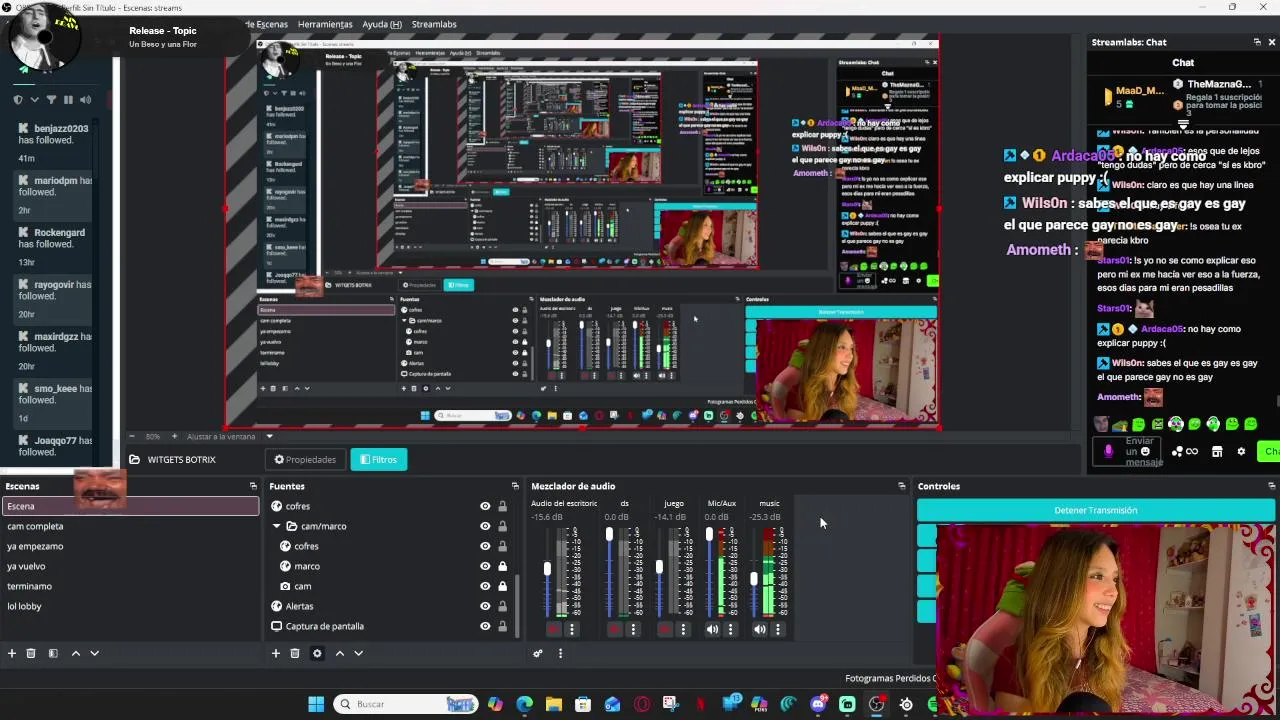The width and height of the screenshot is (1280, 720).
Task: Adjust Mic/Aux volume slider
Action: point(709,535)
